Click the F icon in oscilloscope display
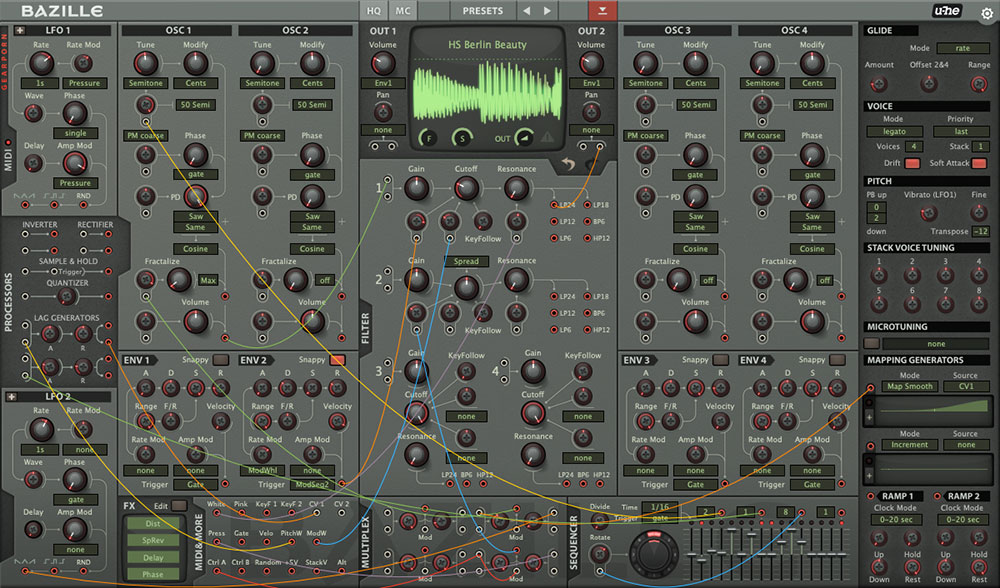The width and height of the screenshot is (1000, 588). point(429,138)
